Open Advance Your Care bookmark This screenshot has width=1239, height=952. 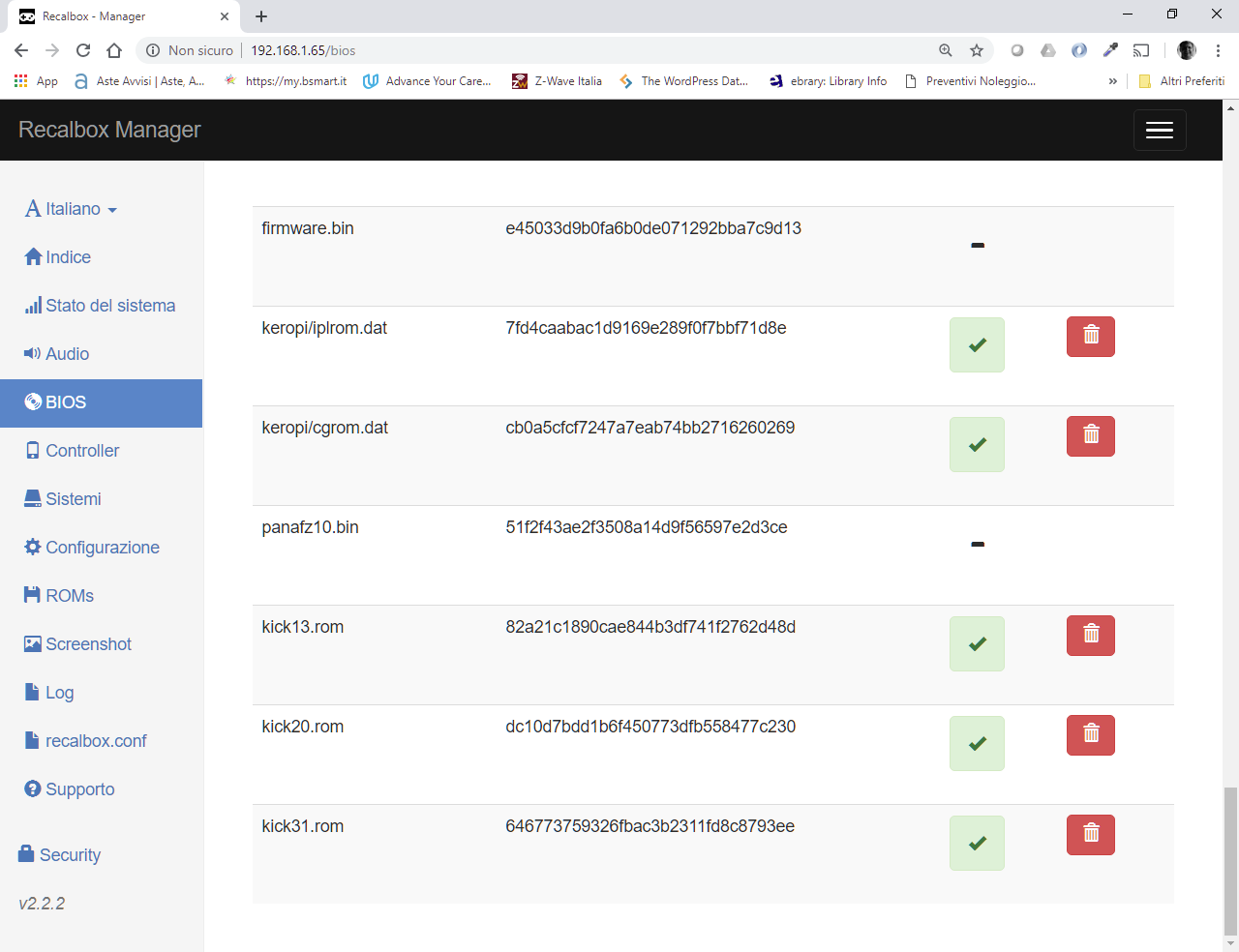tap(427, 81)
